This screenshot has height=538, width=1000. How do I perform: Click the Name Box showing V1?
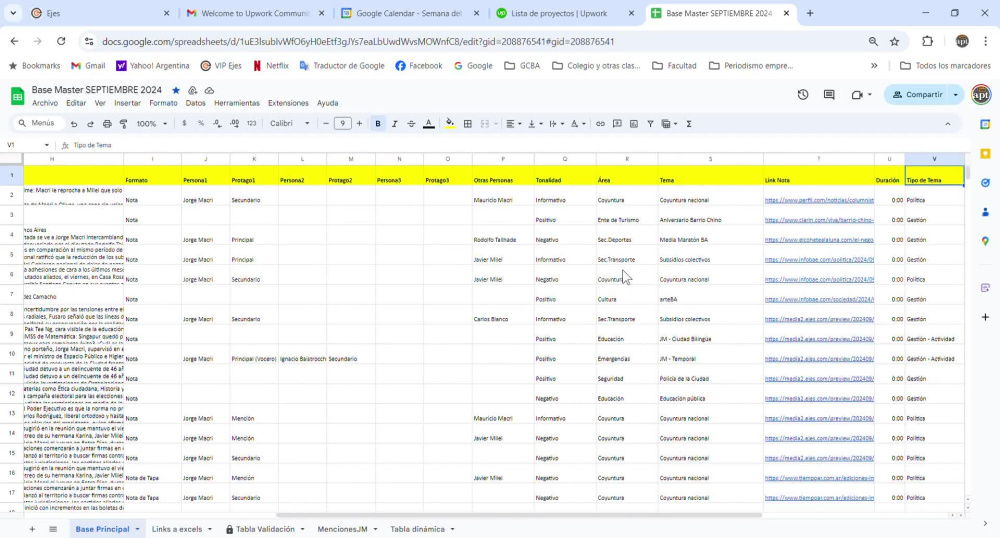click(27, 145)
